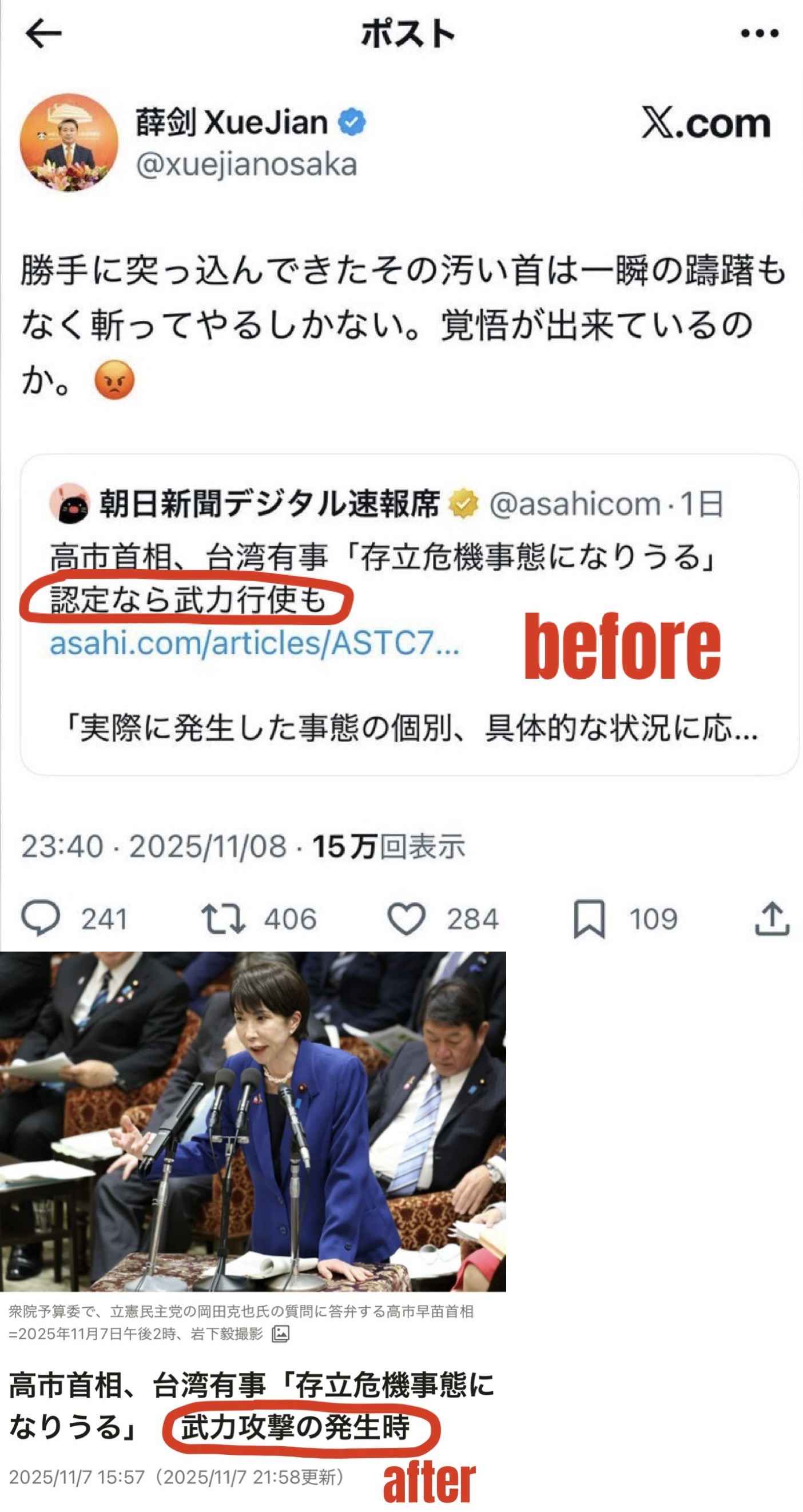Open XueJian's profile avatar
803x1512 pixels.
point(69,142)
